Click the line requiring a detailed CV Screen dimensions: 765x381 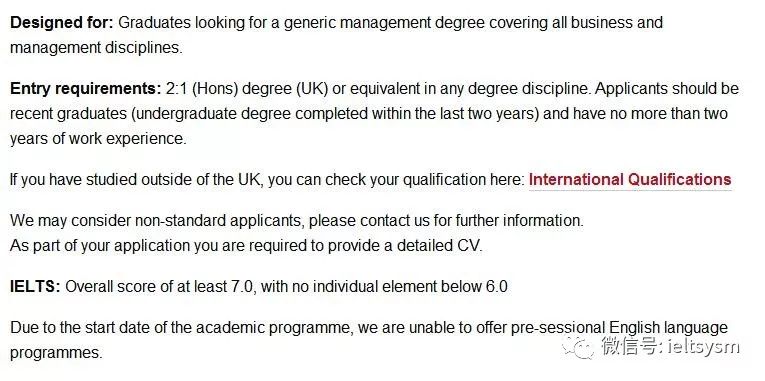point(246,245)
